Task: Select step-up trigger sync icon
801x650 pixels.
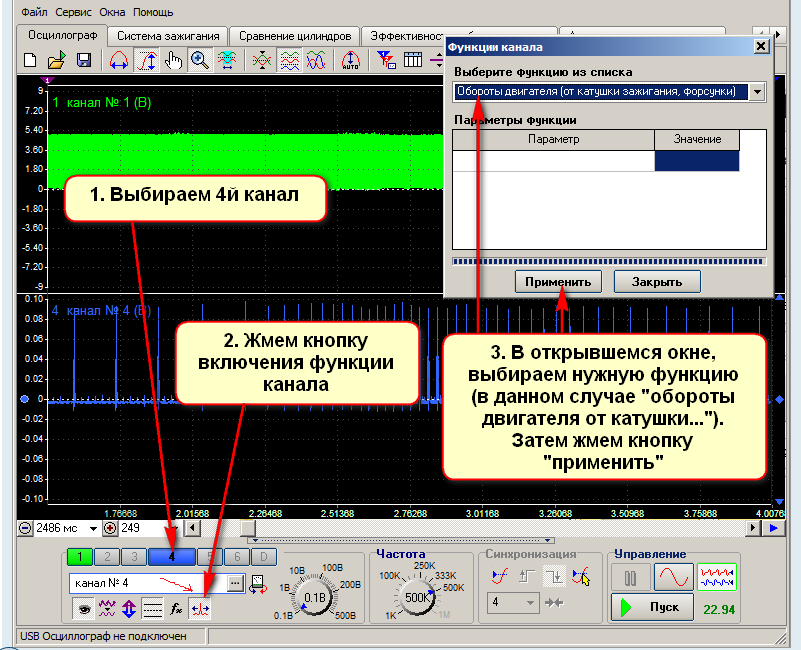Action: pyautogui.click(x=526, y=577)
